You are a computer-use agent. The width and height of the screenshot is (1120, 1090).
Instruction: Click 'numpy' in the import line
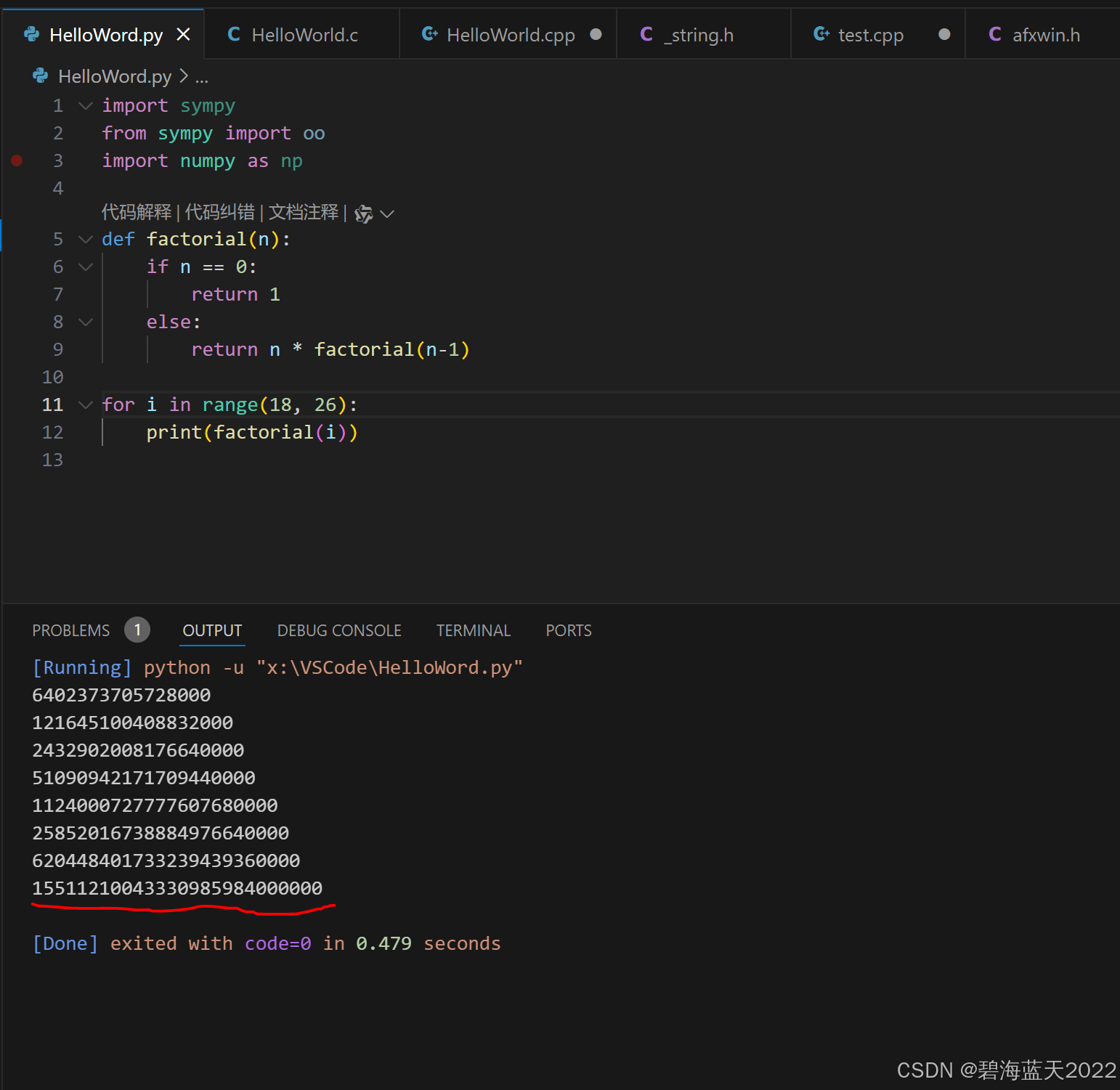(x=208, y=160)
